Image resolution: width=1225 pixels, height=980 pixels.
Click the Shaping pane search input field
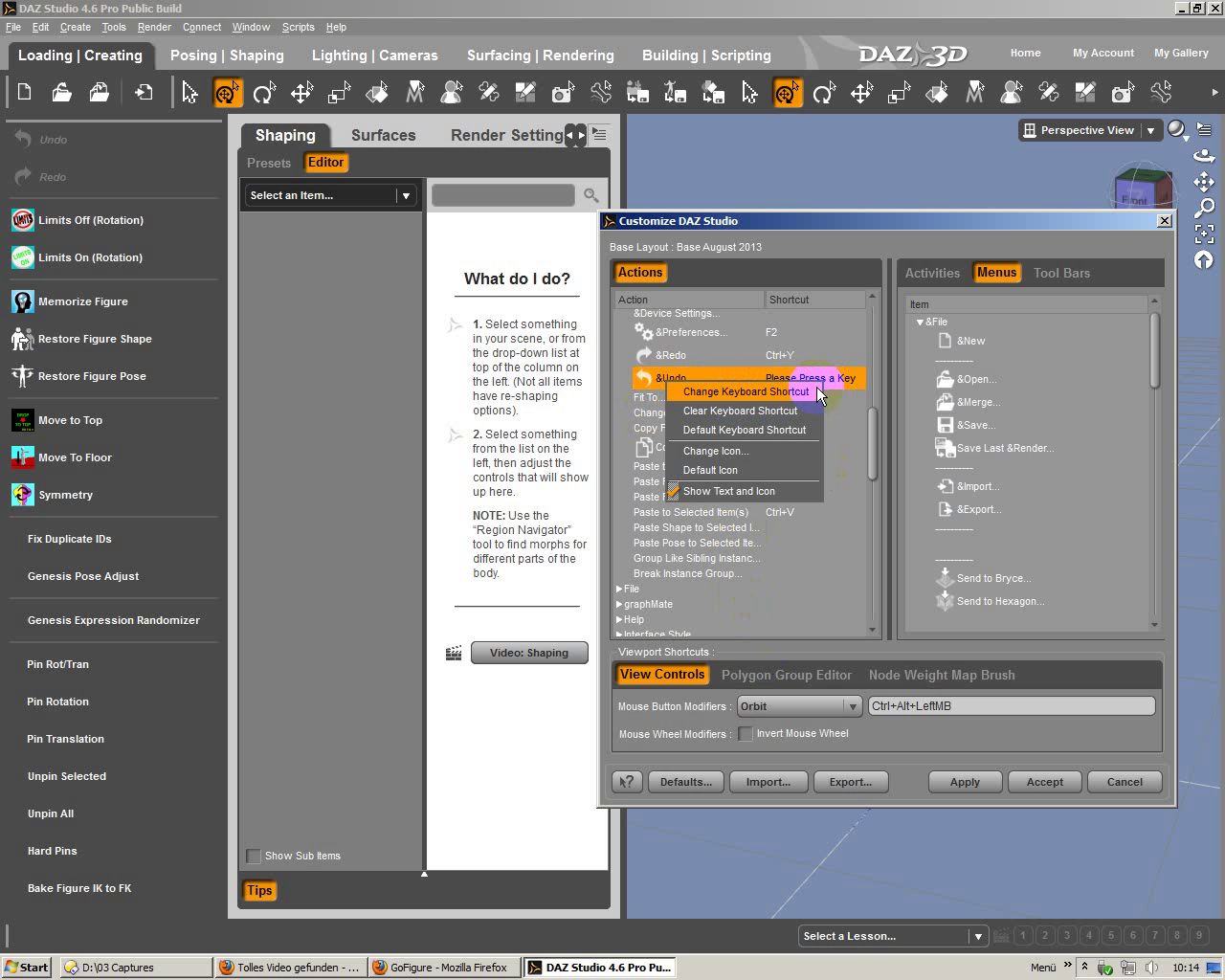(503, 195)
